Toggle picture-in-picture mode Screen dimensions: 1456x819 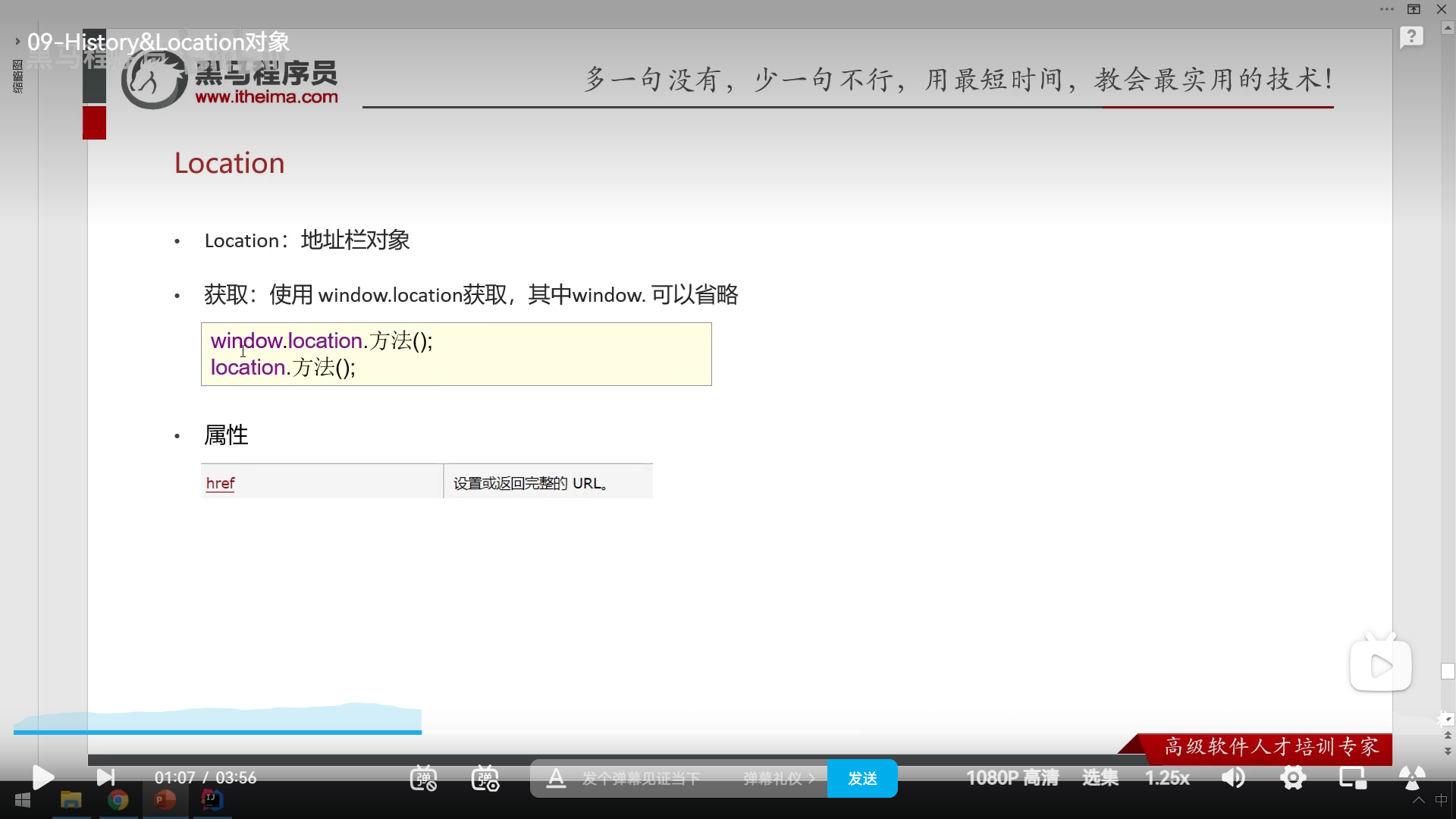click(1352, 778)
